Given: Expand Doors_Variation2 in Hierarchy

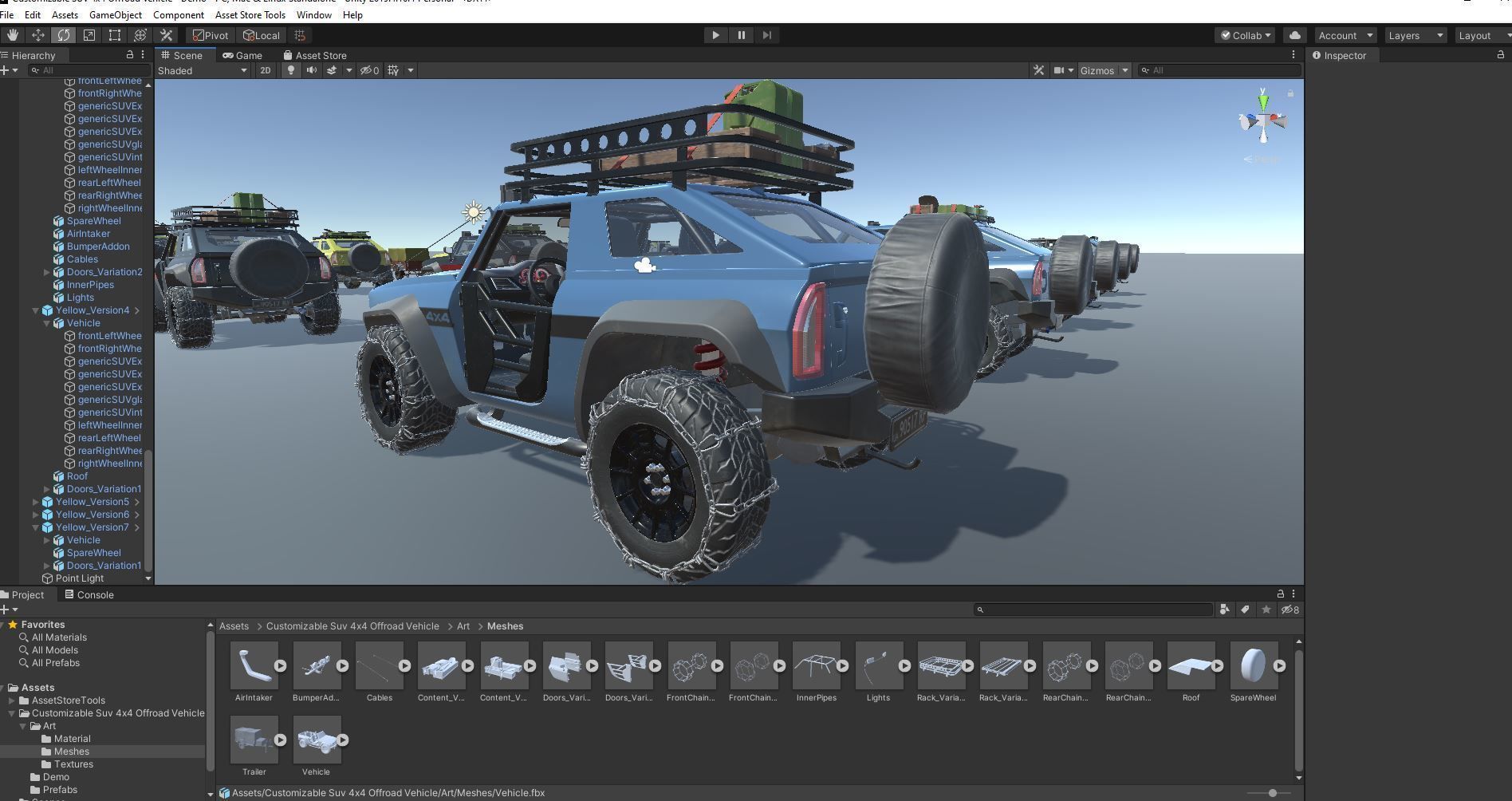Looking at the screenshot, I should 47,272.
